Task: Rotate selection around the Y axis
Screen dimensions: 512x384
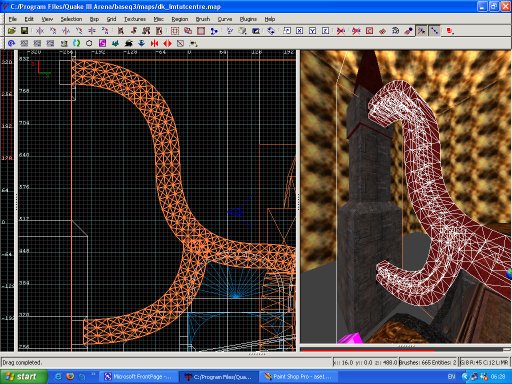Action: click(79, 31)
